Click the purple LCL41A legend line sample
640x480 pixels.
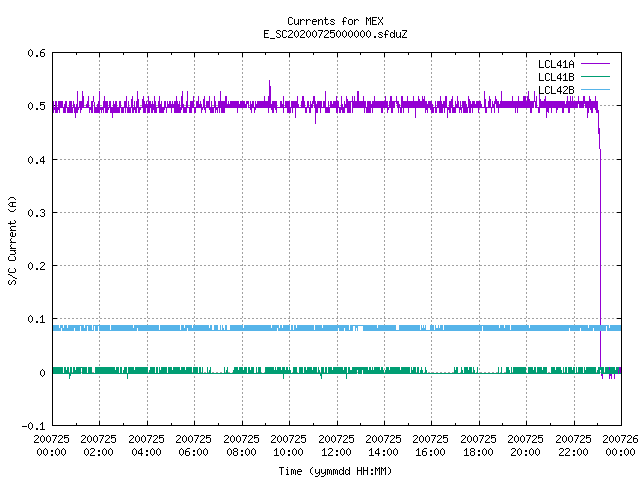click(595, 64)
